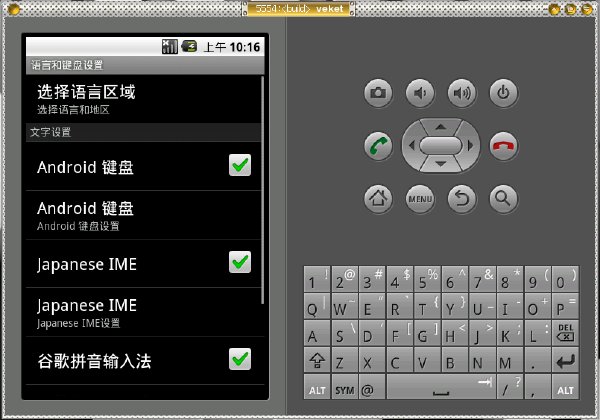600x420 pixels.
Task: Click the Q key
Action: (317, 306)
